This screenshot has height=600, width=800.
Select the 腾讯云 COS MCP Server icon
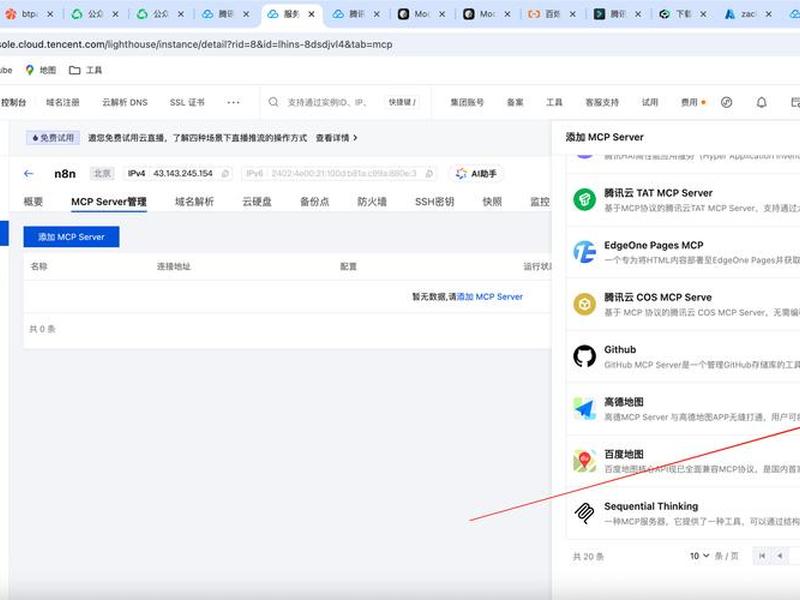pos(585,304)
